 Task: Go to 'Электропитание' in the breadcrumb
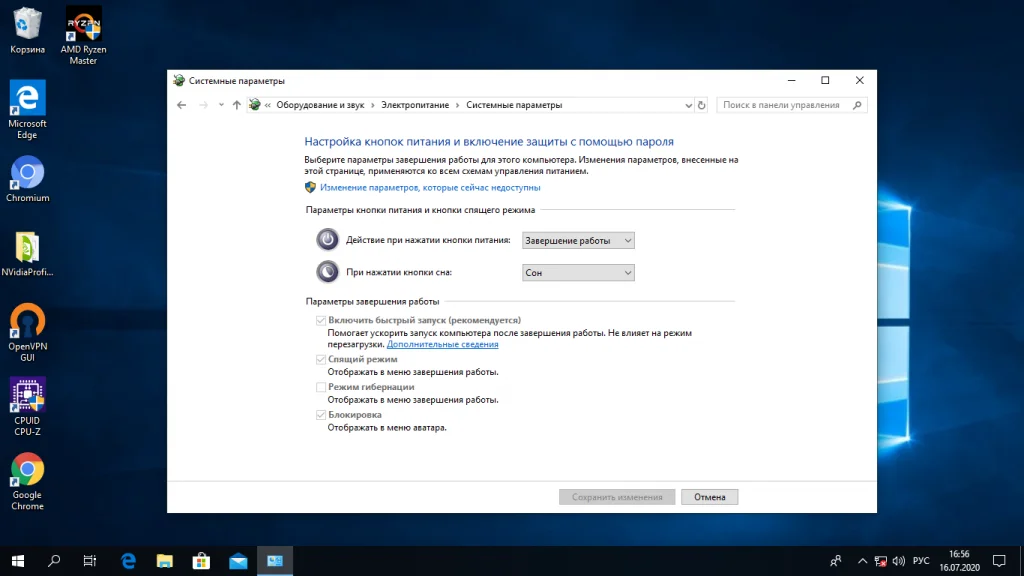(x=415, y=105)
